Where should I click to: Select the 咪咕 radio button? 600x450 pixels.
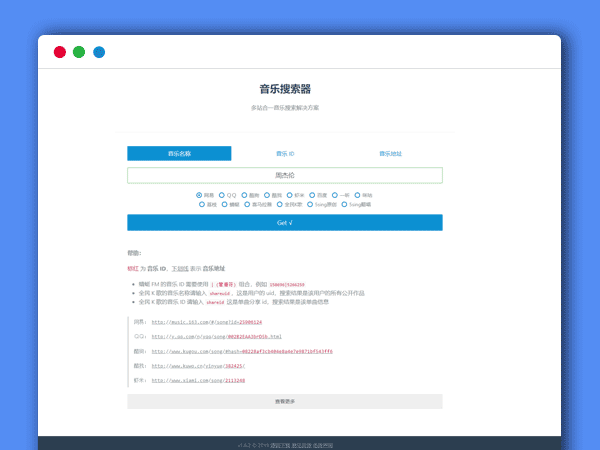[358, 194]
